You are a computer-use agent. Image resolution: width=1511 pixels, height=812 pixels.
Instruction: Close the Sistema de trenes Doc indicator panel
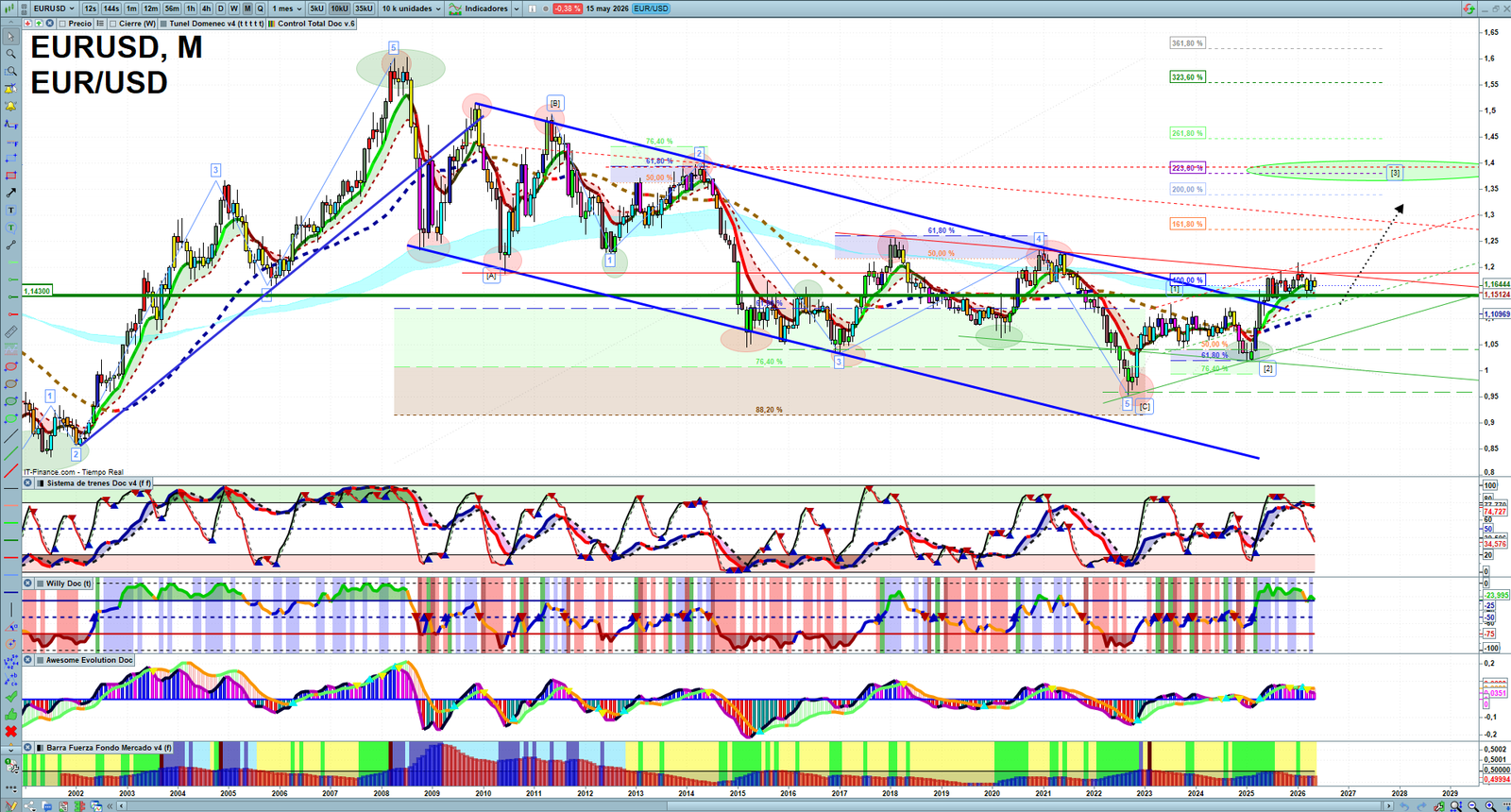pos(27,483)
